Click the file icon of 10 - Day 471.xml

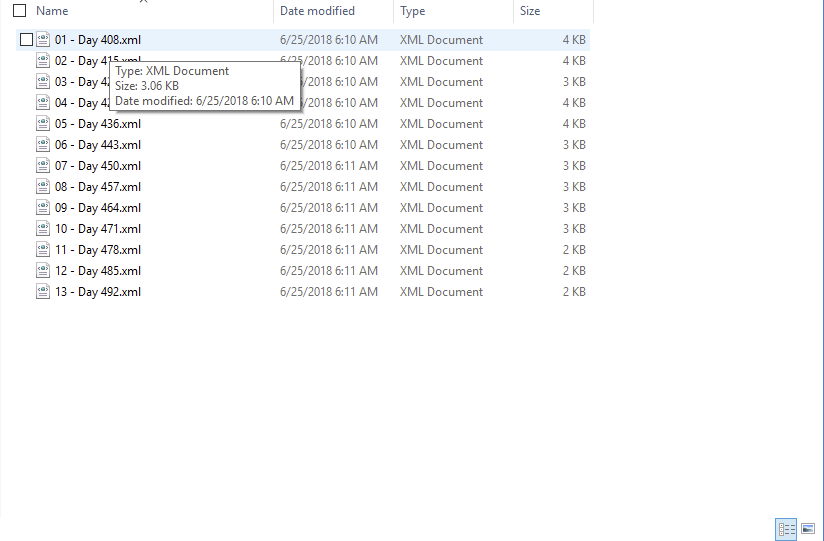pyautogui.click(x=43, y=229)
